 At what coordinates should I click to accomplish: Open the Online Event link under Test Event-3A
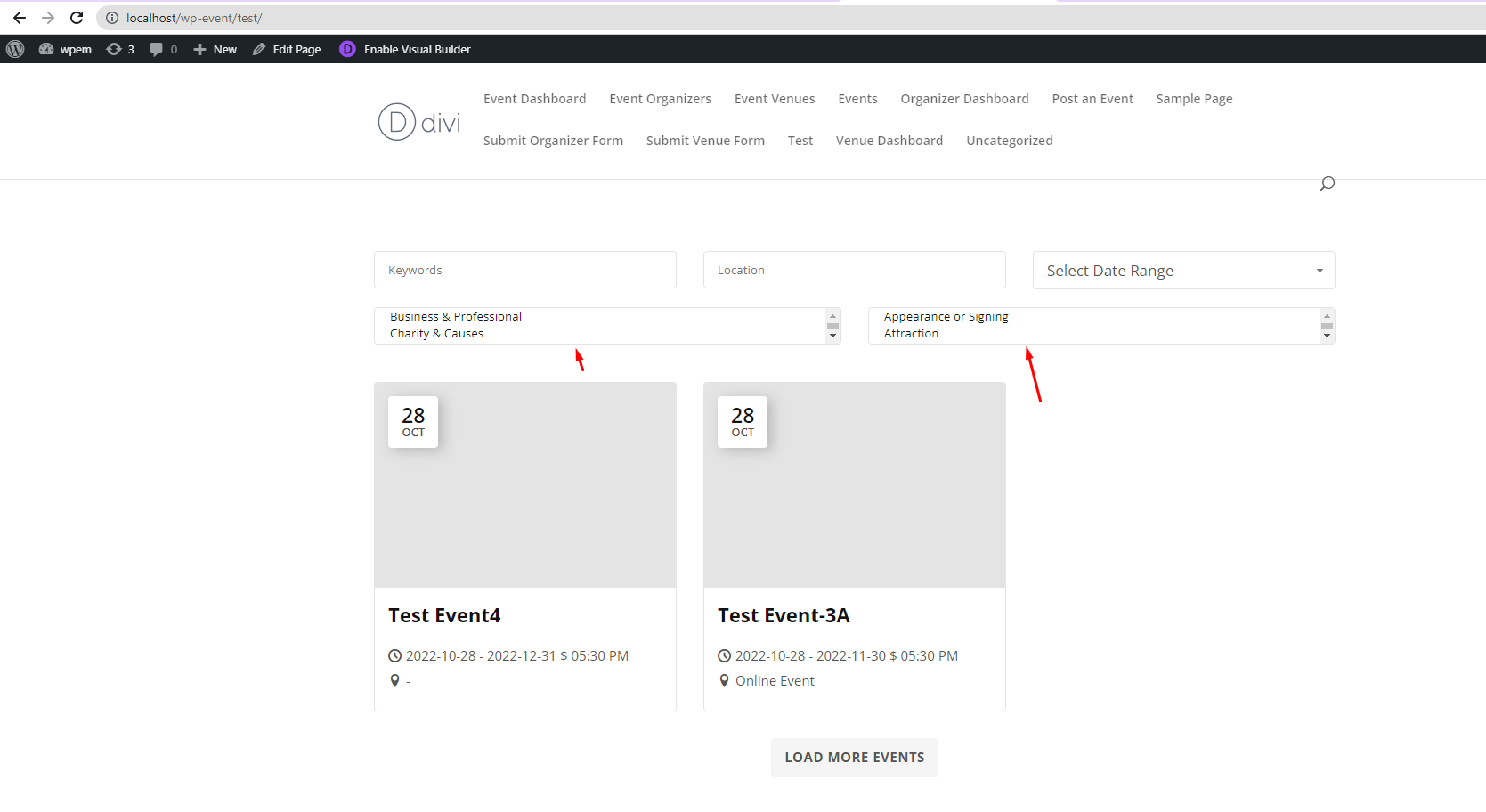coord(774,680)
